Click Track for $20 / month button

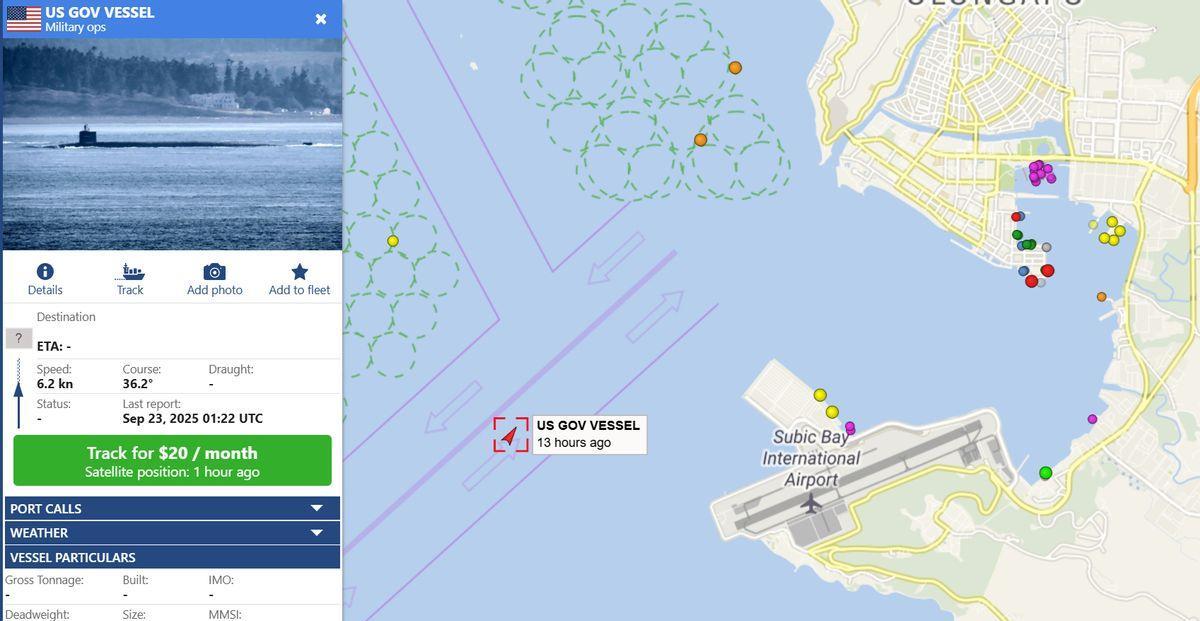click(172, 460)
